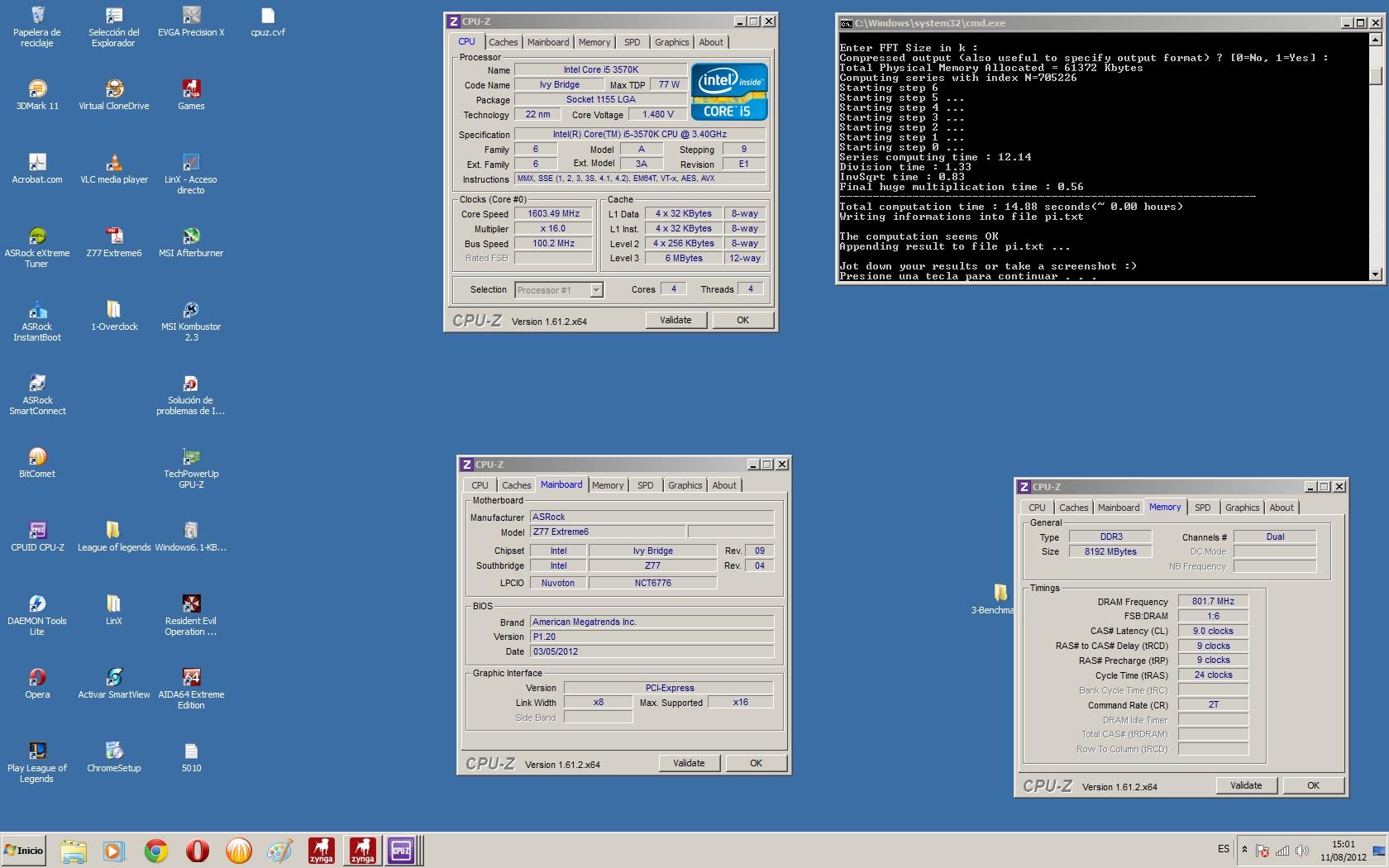The height and width of the screenshot is (868, 1389).
Task: Open SPD tab in Mainboard CPU-Z window
Action: tap(646, 485)
